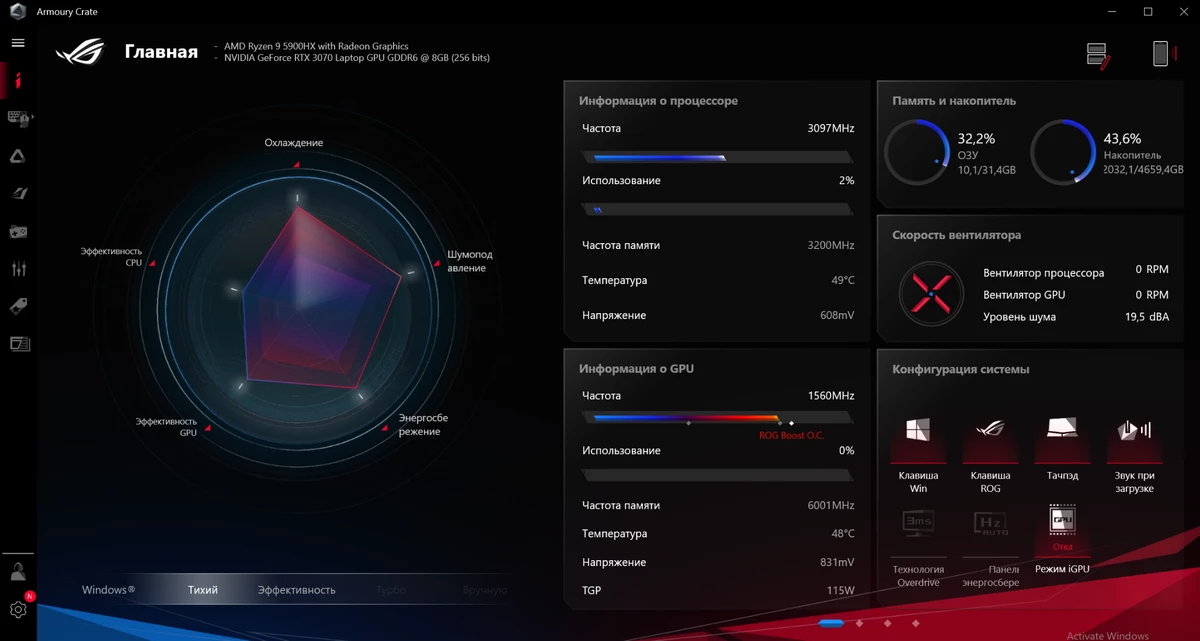Viewport: 1200px width, 641px height.
Task: Click the Информация о GPU heading
Action: click(x=636, y=369)
